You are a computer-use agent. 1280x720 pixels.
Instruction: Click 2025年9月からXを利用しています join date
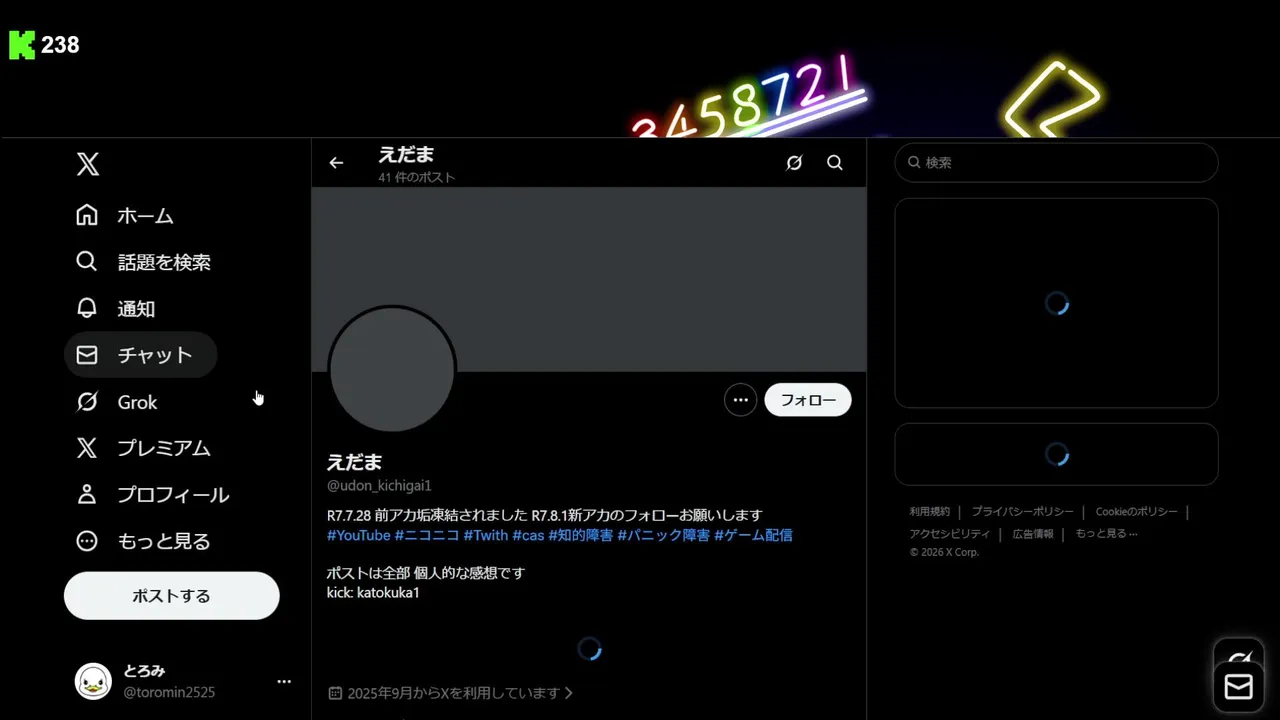click(454, 693)
